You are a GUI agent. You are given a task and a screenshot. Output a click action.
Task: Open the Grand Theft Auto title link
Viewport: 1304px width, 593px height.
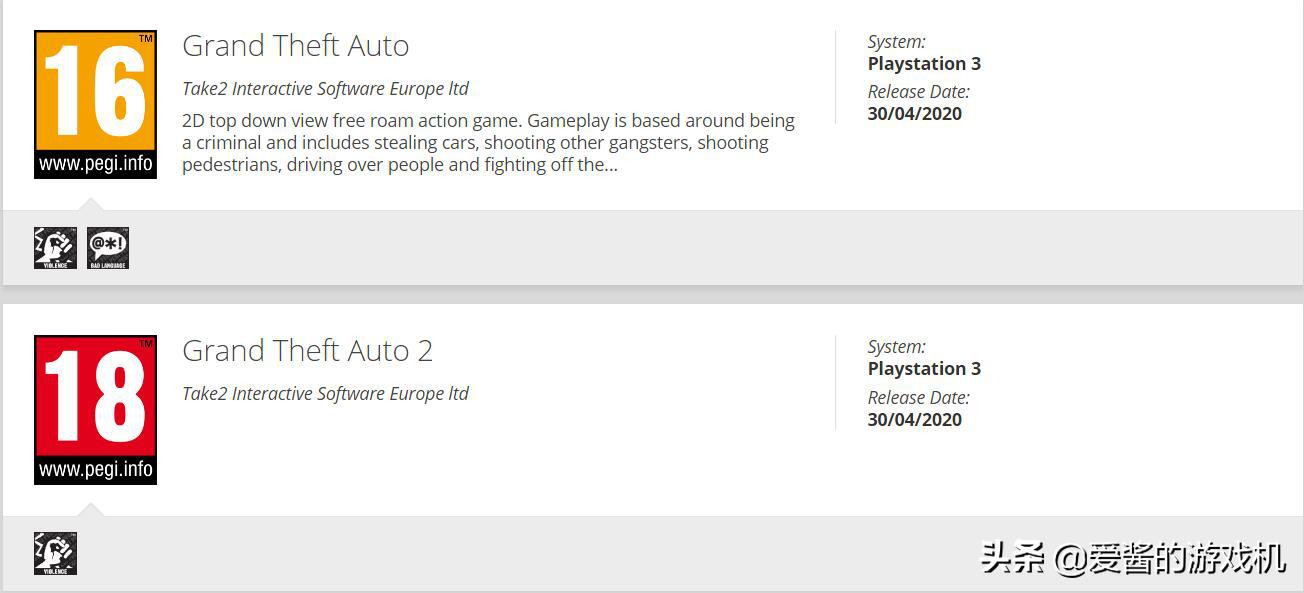(x=295, y=46)
